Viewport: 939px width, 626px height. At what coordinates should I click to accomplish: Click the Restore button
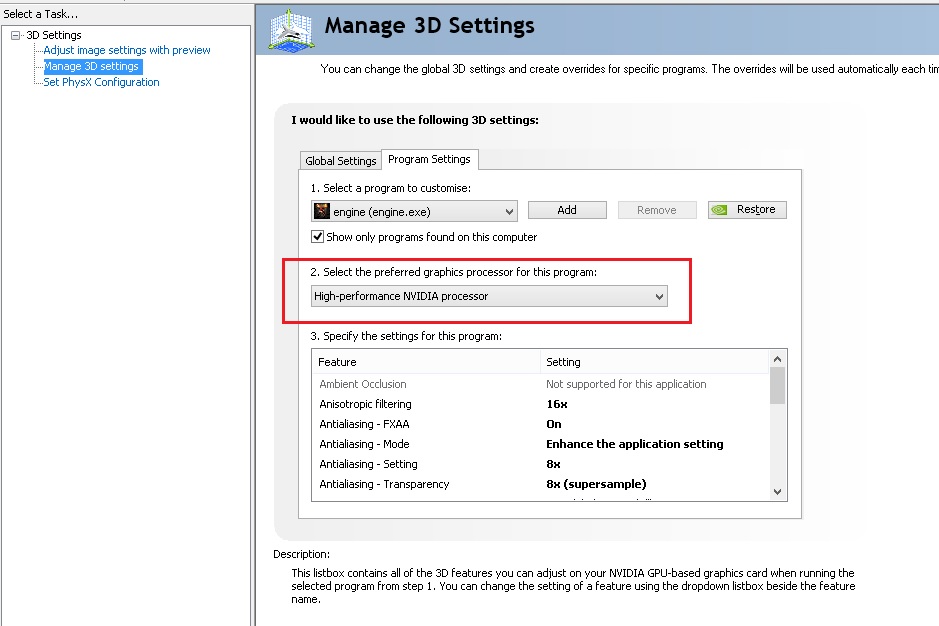click(x=747, y=210)
